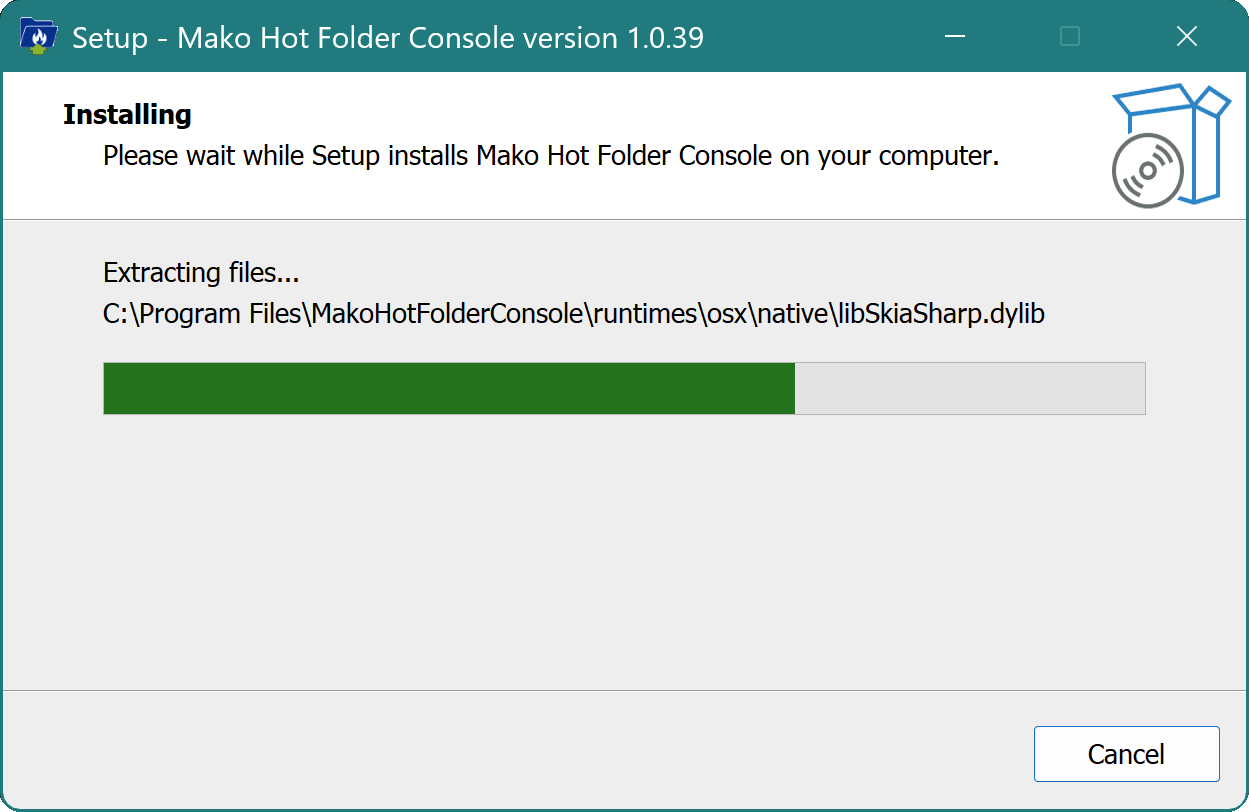
Task: Click the "Extracting files..." status label
Action: (x=201, y=272)
